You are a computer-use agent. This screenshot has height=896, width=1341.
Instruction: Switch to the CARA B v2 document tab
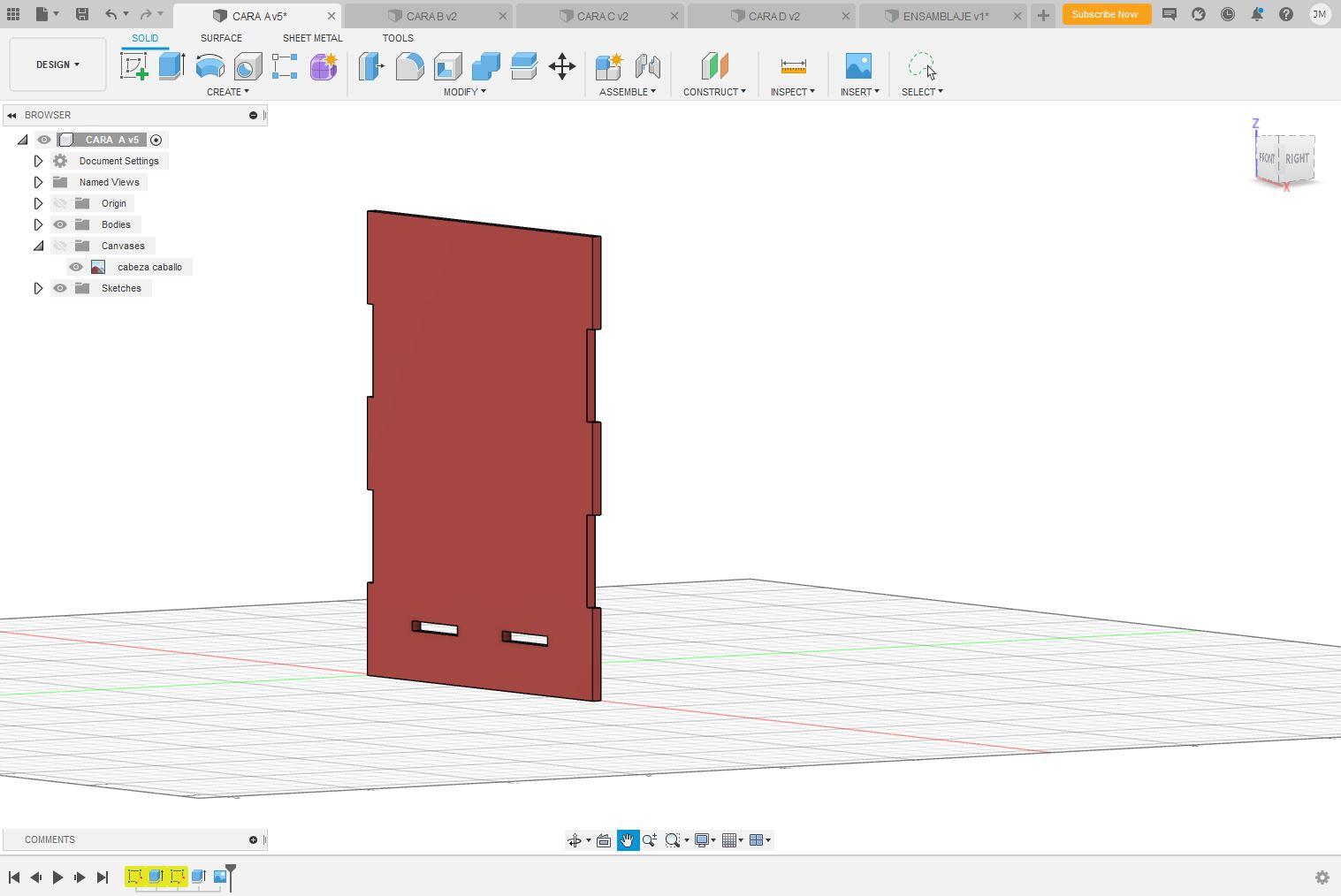click(x=428, y=16)
